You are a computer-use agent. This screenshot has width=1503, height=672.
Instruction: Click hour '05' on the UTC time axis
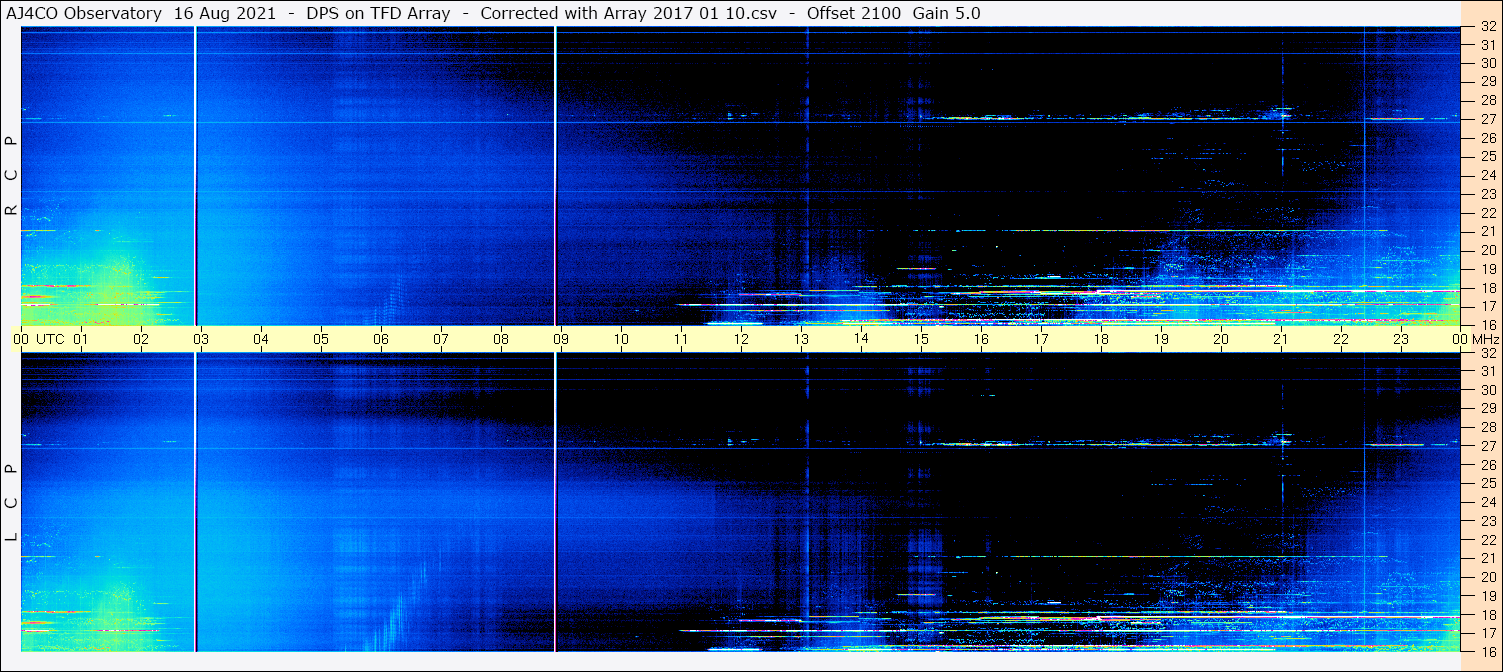point(321,339)
